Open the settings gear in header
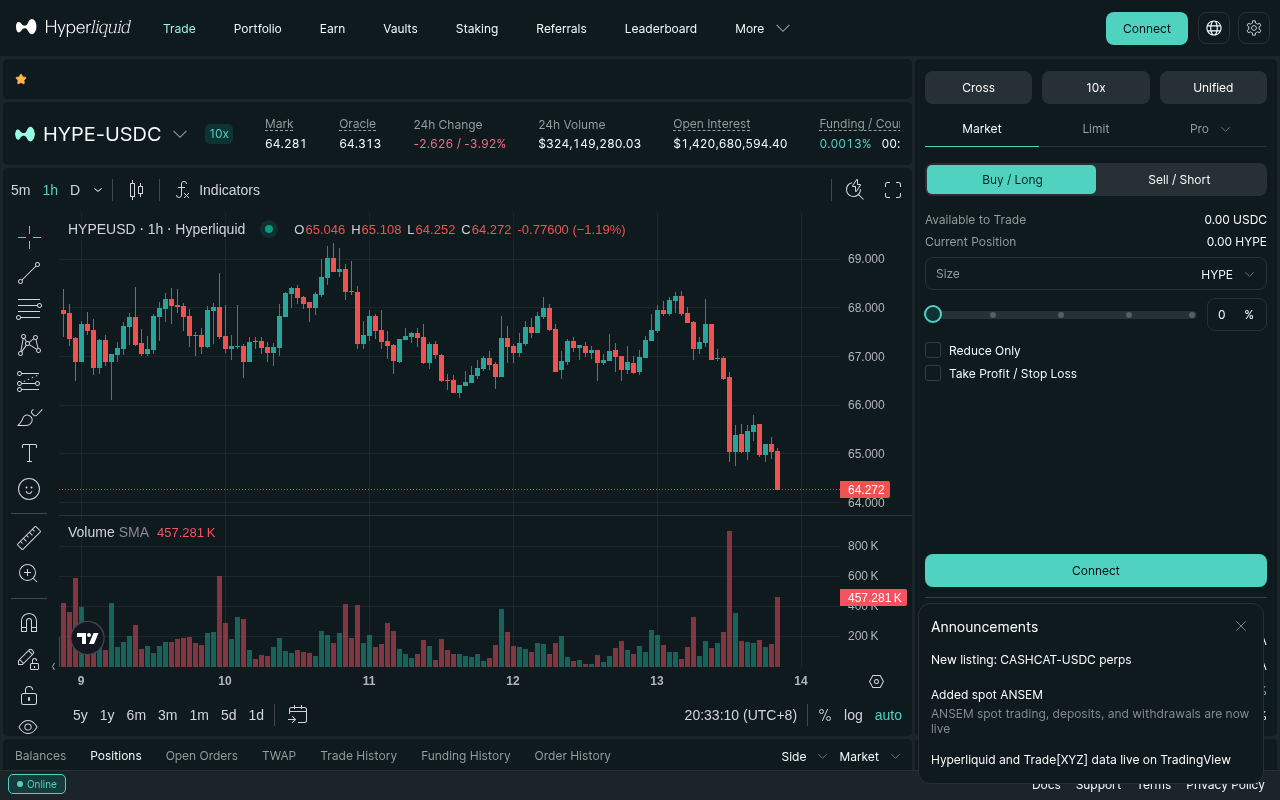Viewport: 1280px width, 800px height. [1254, 28]
